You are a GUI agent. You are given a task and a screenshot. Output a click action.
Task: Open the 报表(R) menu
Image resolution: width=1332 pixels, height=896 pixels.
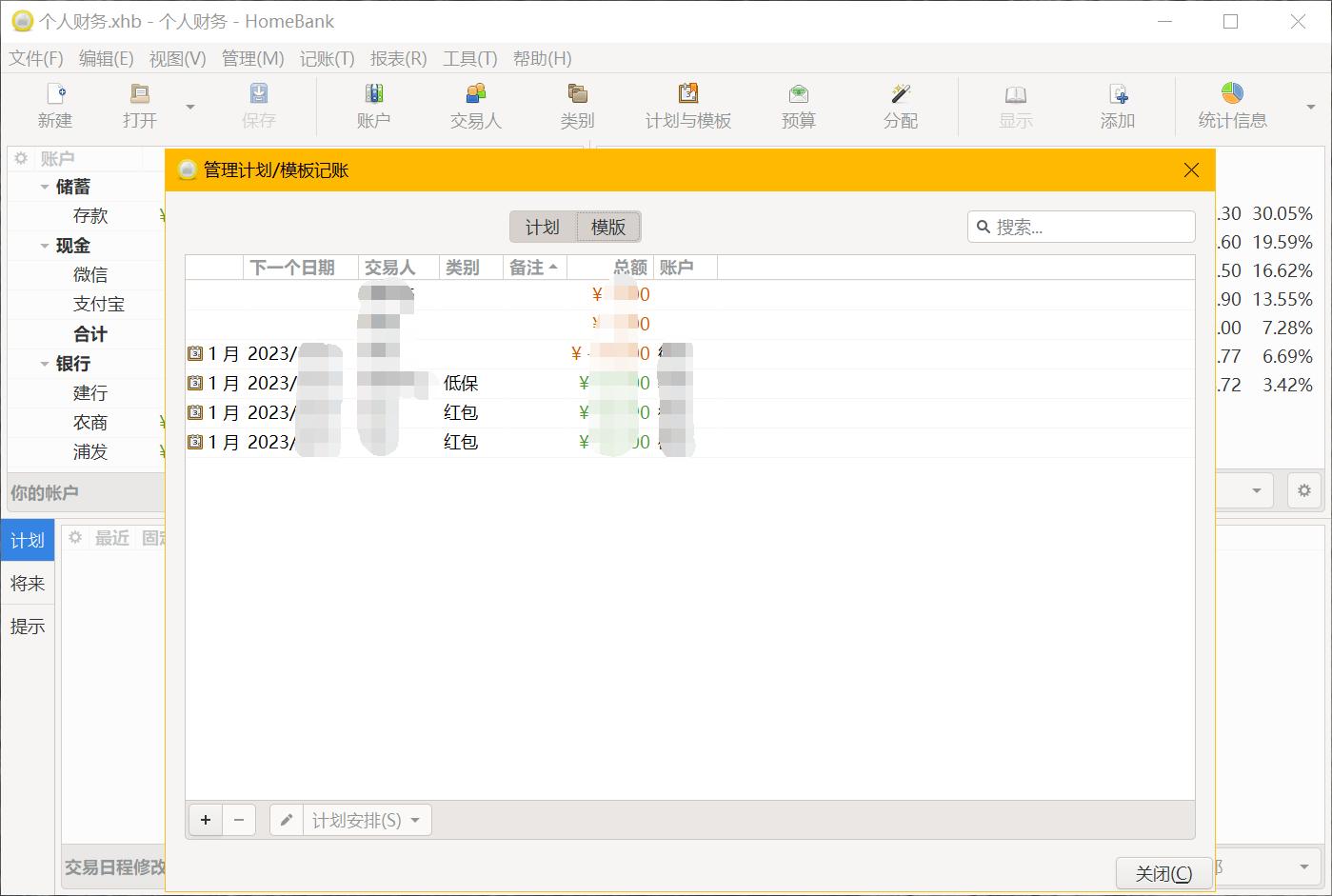pyautogui.click(x=398, y=58)
